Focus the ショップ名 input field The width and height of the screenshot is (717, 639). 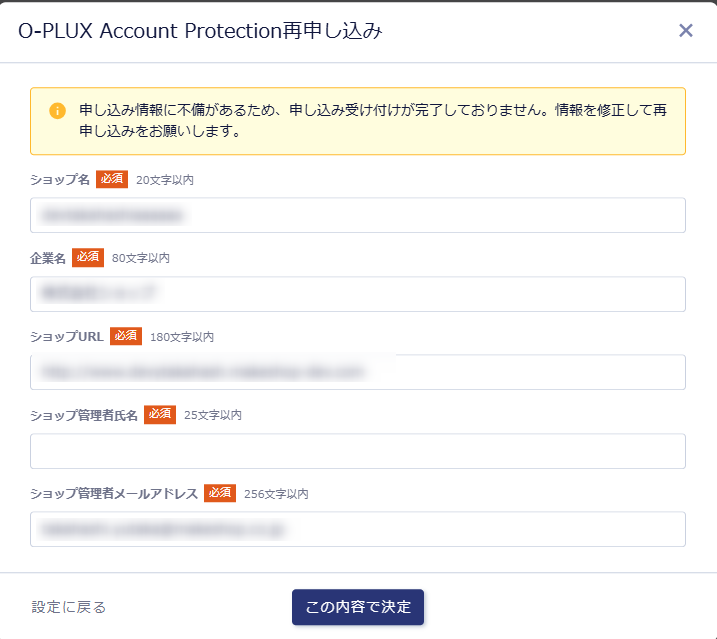click(x=357, y=215)
